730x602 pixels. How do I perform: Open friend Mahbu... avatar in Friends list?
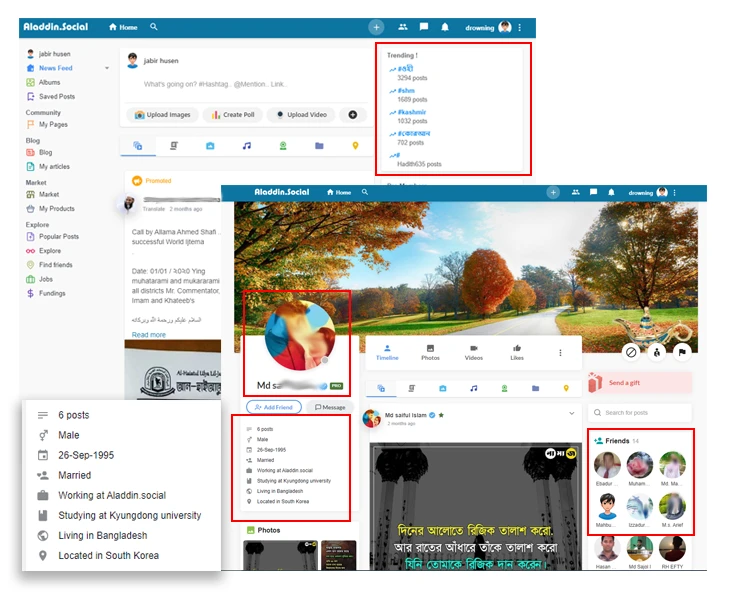607,507
